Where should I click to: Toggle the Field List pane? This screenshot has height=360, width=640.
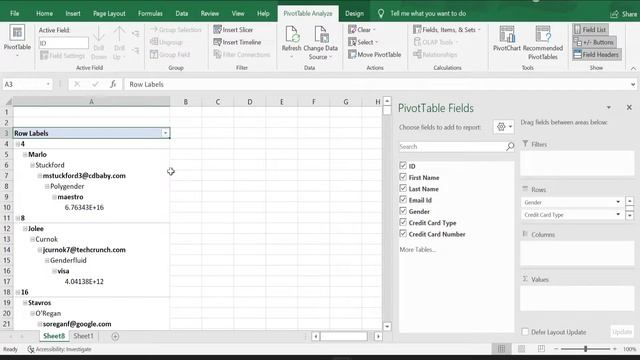pyautogui.click(x=590, y=29)
